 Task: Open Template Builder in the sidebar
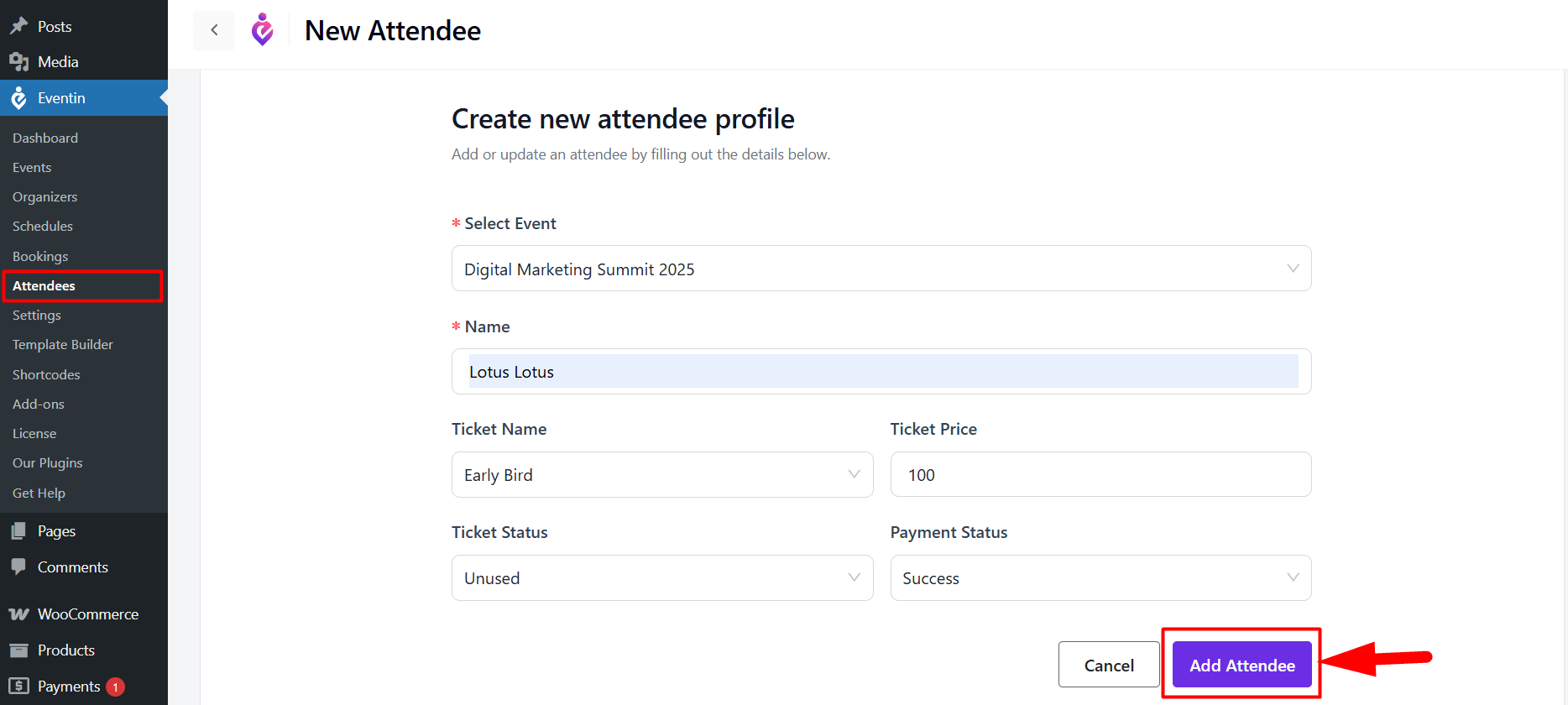point(63,345)
